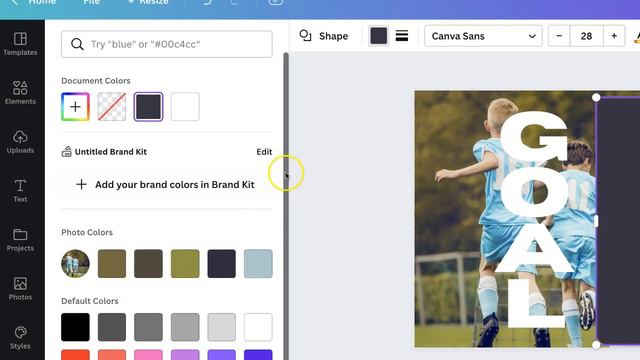Screen dimensions: 640x360
Task: Select the dark navy document color swatch
Action: tap(148, 107)
